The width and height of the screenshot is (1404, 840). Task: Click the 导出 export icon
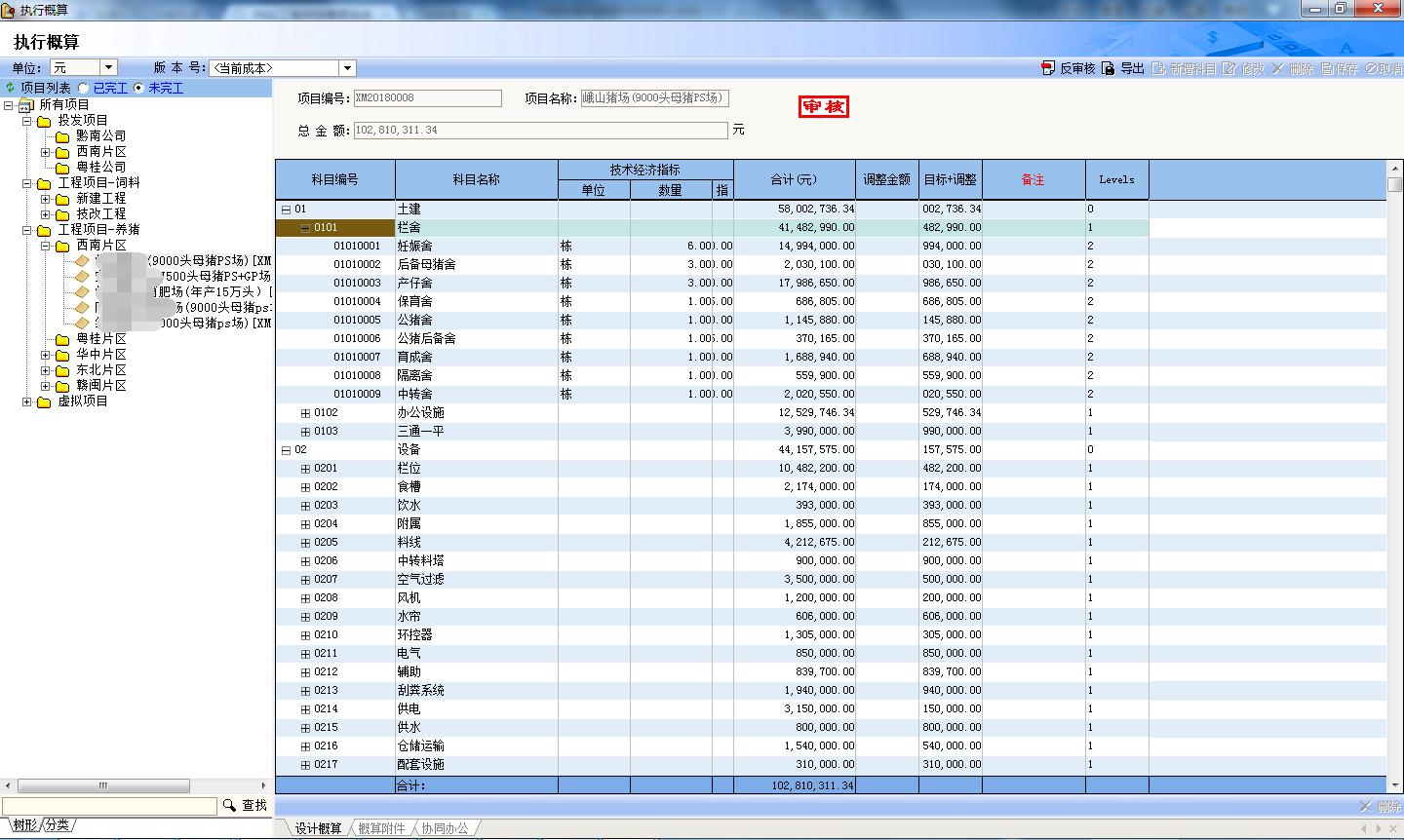coord(1110,68)
